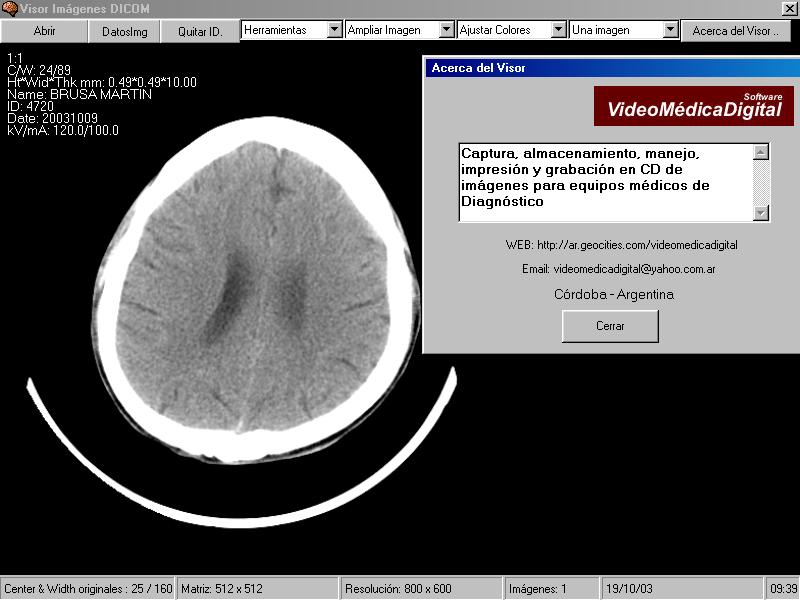
Task: Close the Visor Imágenes DICOM window
Action: coord(789,9)
